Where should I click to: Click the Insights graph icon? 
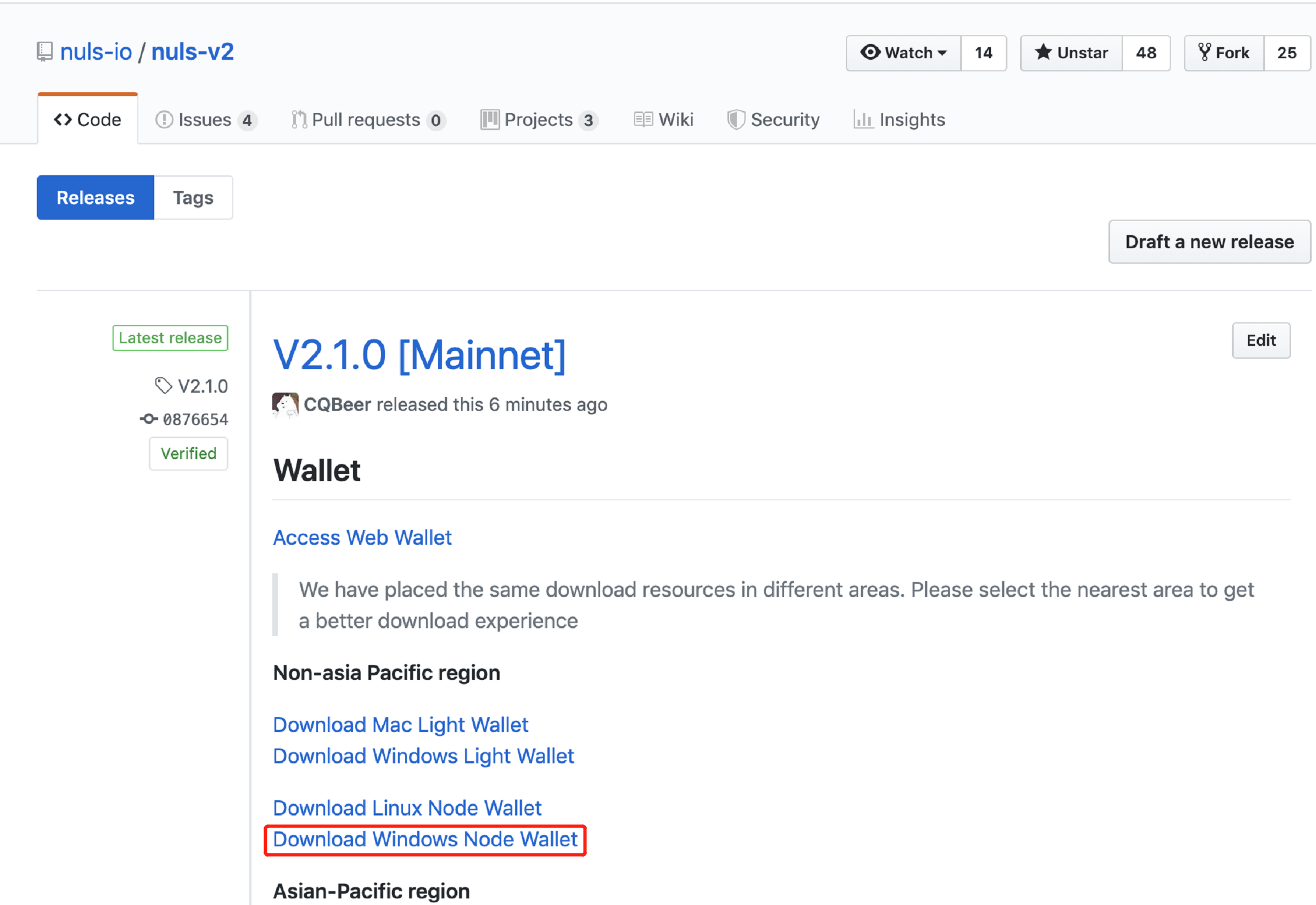click(x=863, y=120)
